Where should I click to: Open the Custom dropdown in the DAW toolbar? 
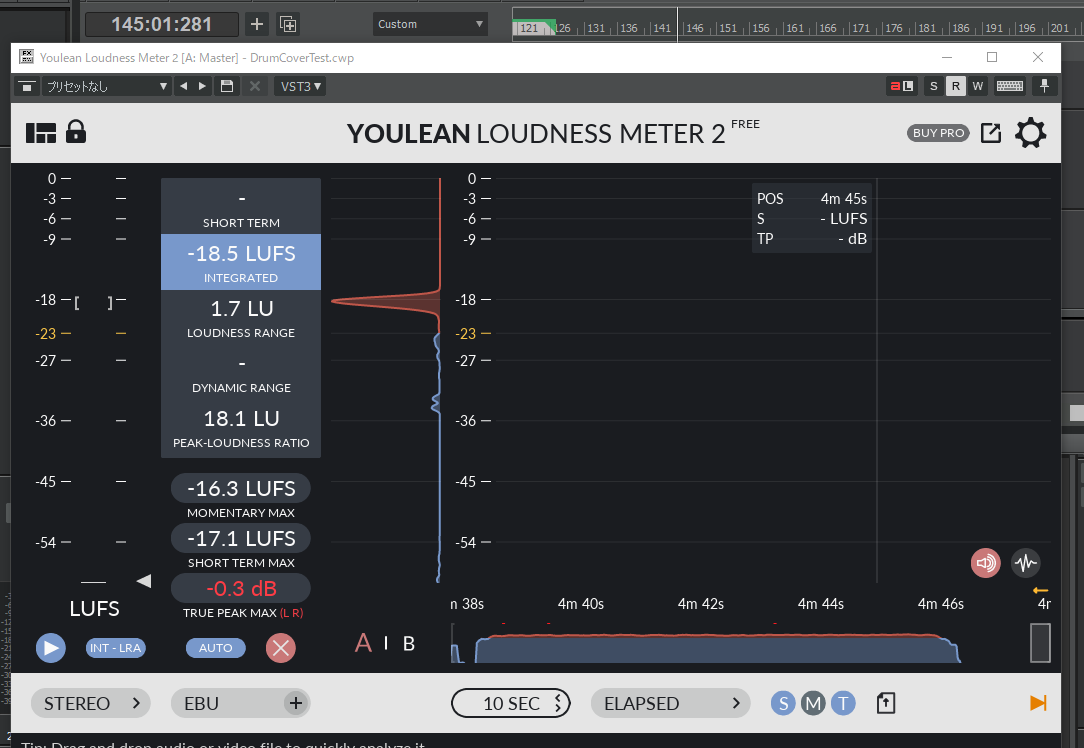click(x=430, y=24)
